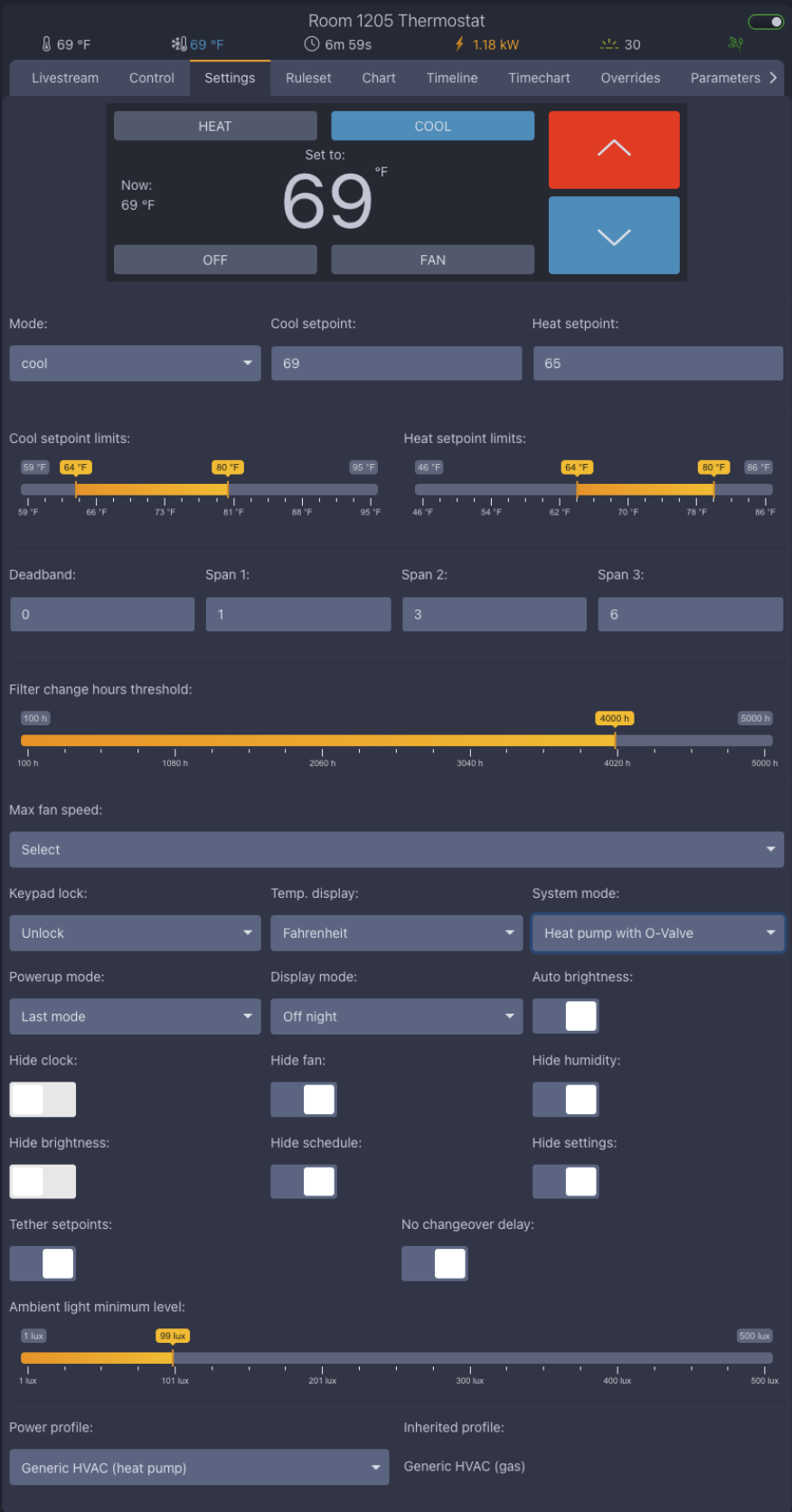Open Max fan speed Select dropdown

pyautogui.click(x=396, y=850)
